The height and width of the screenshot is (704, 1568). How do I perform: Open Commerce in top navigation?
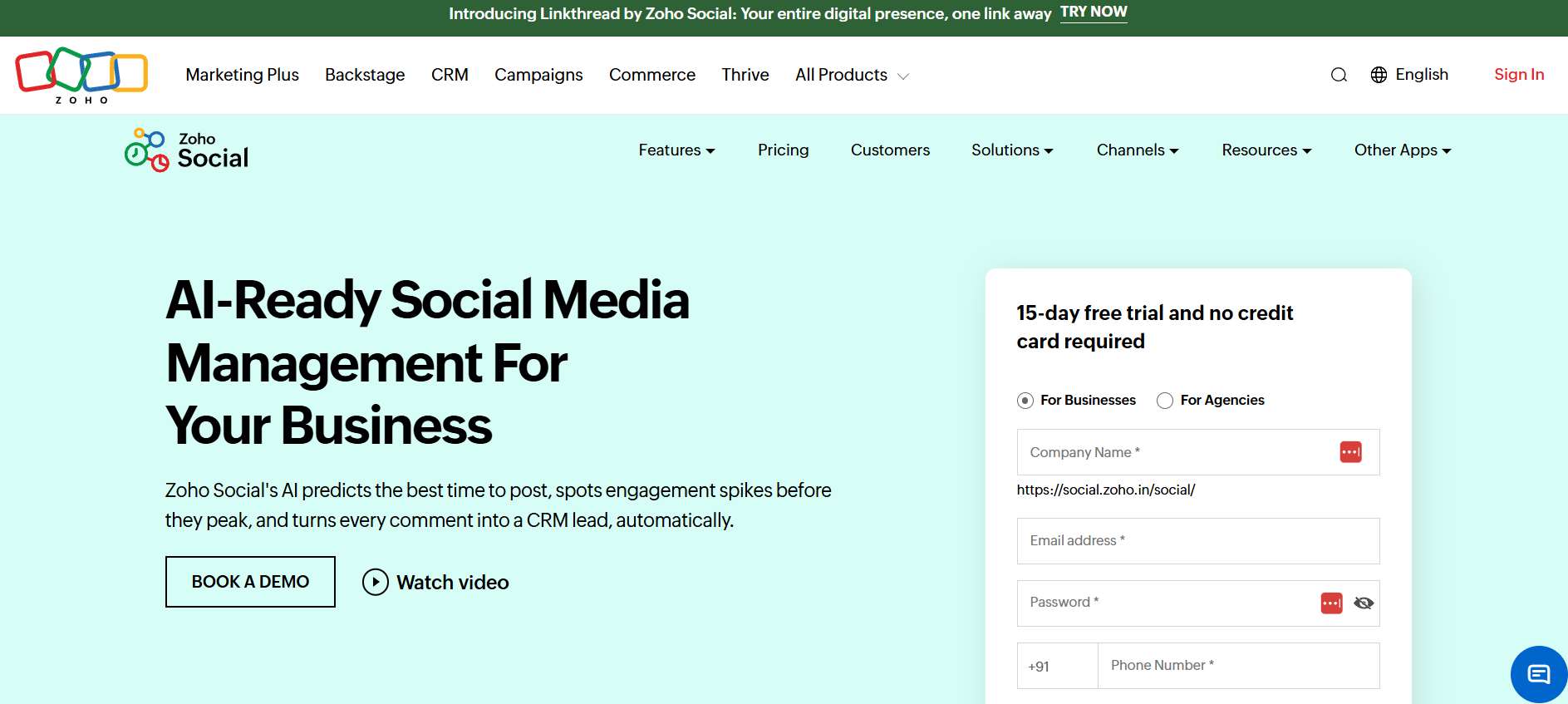pos(652,75)
